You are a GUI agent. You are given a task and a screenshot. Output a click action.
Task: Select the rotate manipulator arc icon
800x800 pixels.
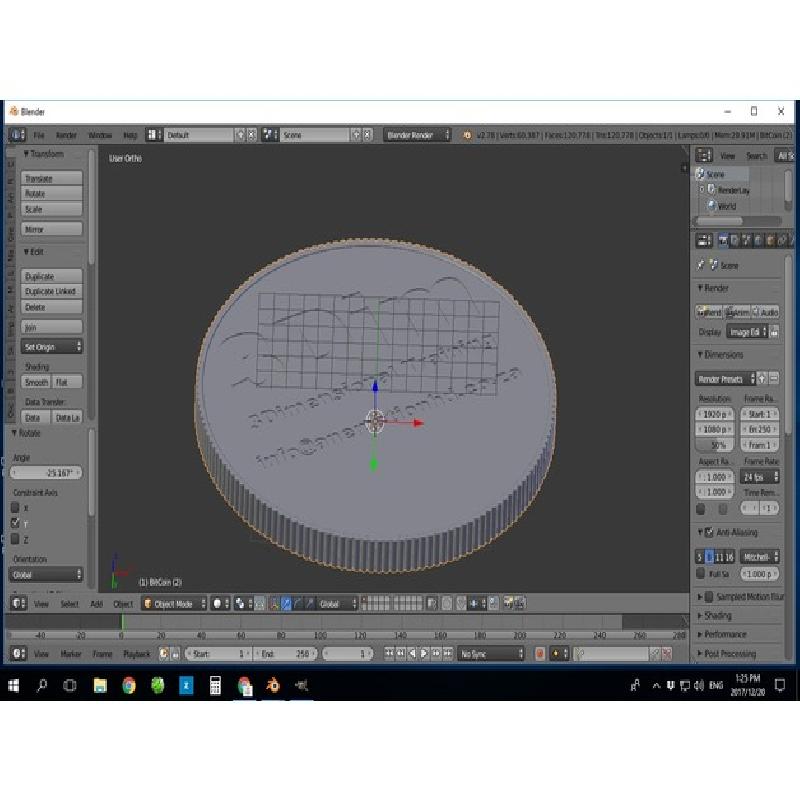[297, 604]
